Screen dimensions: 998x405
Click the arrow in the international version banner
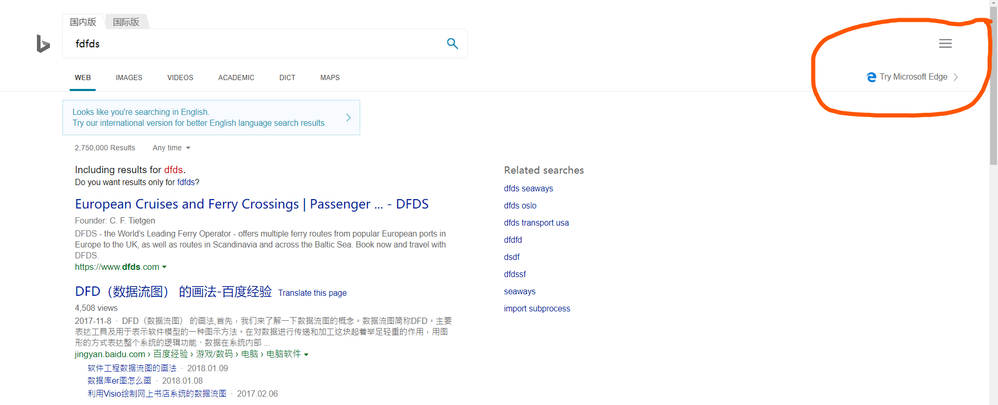click(x=348, y=117)
